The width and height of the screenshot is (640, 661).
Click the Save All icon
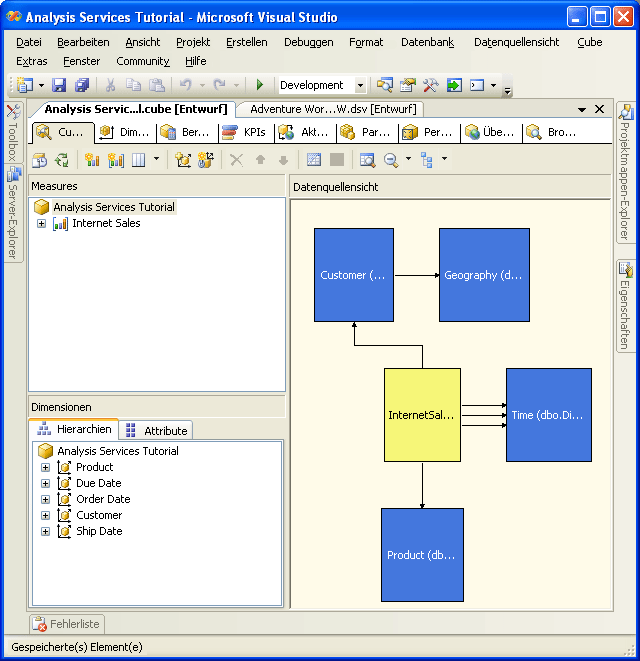[x=82, y=86]
